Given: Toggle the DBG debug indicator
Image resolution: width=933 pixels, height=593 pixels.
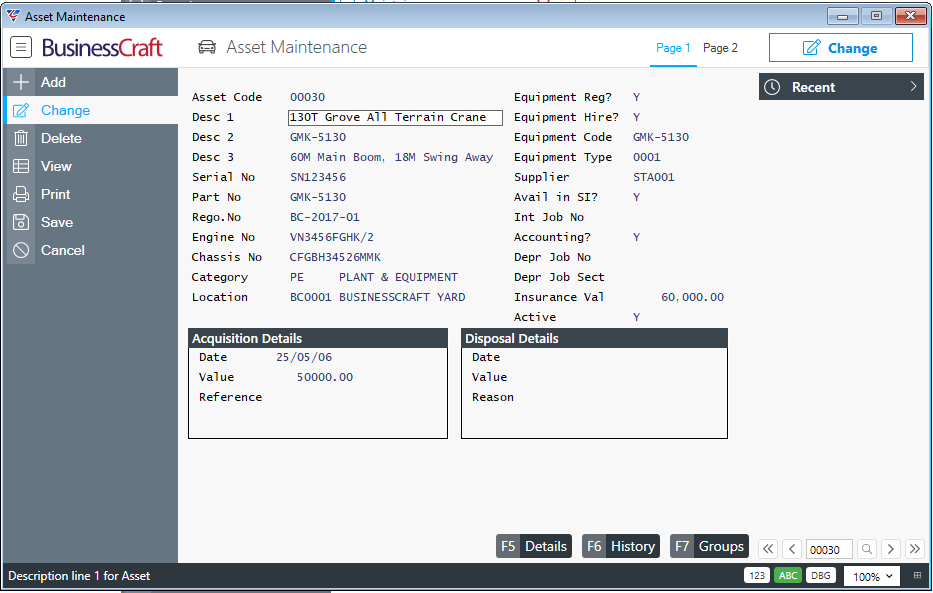Looking at the screenshot, I should coord(820,576).
